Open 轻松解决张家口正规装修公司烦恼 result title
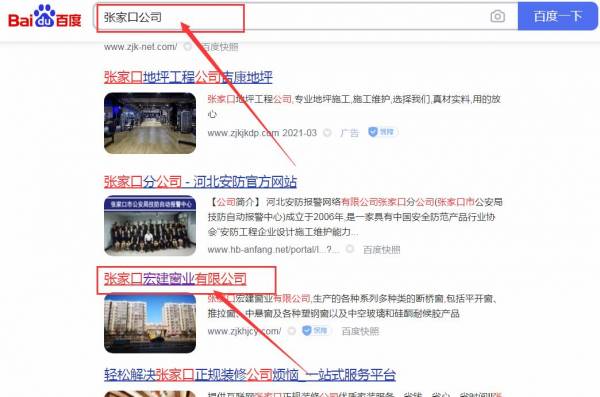The height and width of the screenshot is (397, 600). tap(249, 374)
